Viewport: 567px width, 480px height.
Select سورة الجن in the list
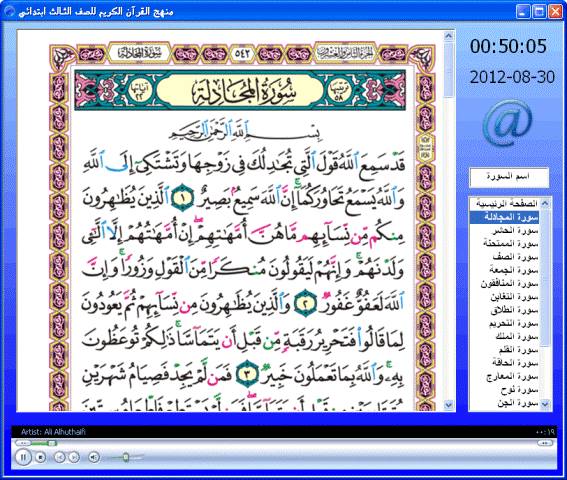[504, 403]
